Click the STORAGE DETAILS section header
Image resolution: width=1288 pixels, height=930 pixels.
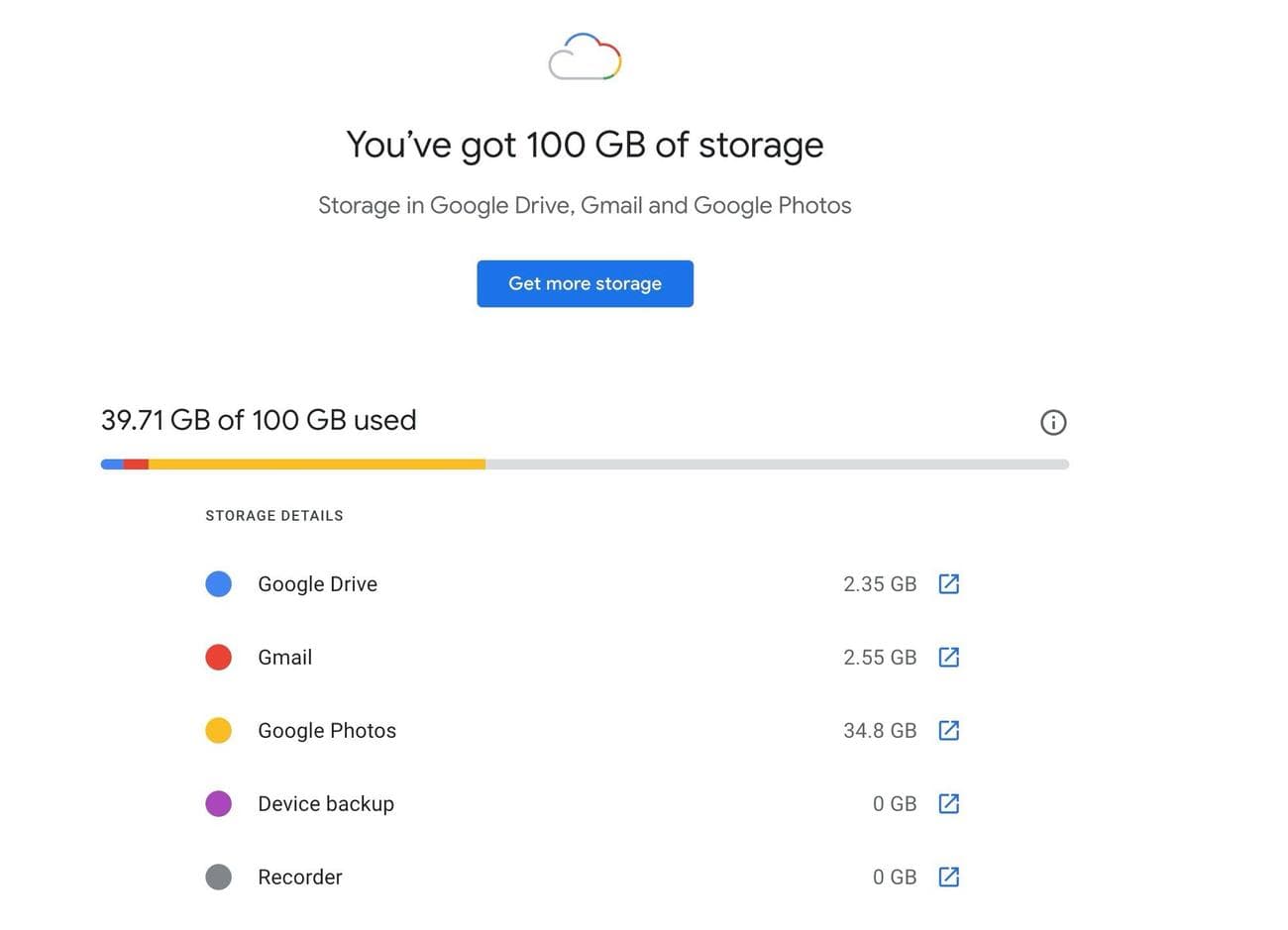point(274,515)
